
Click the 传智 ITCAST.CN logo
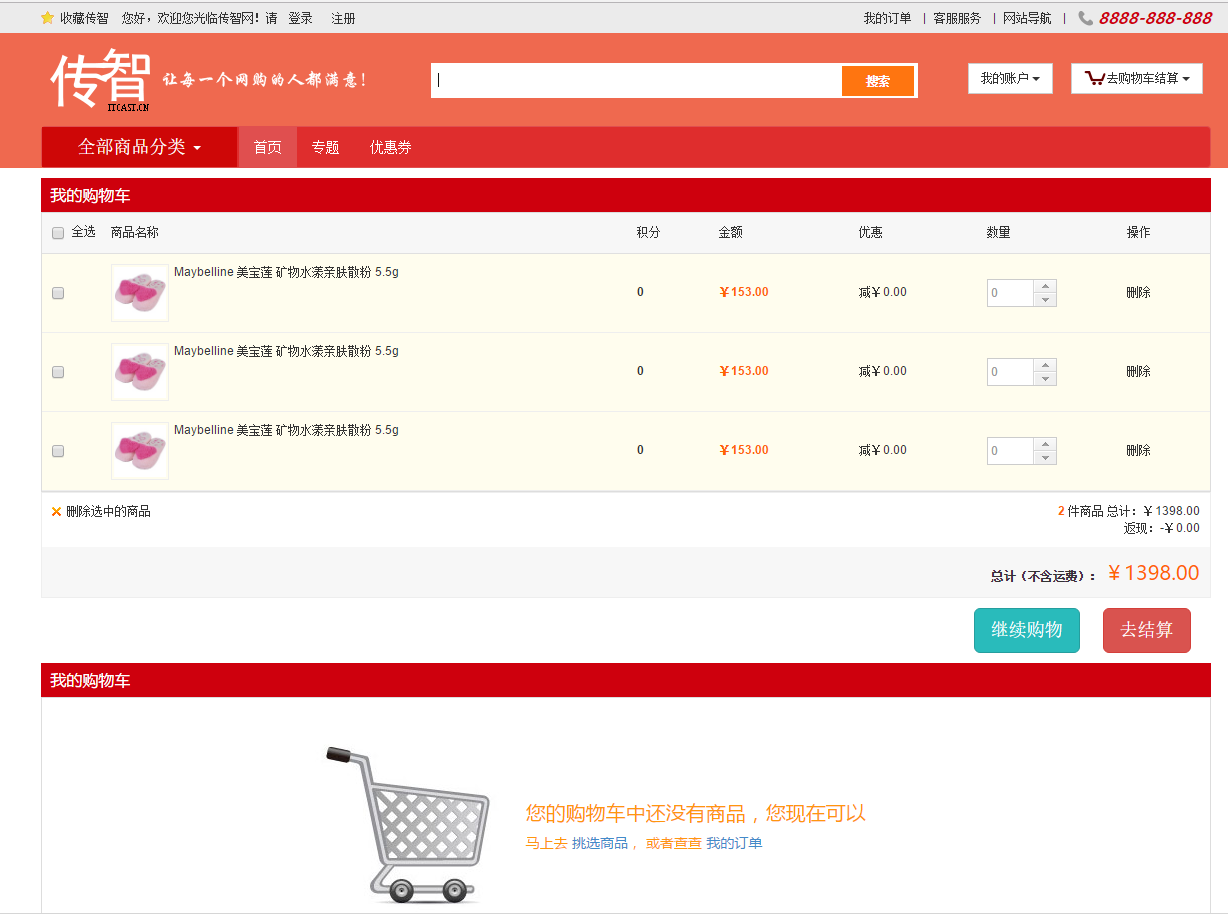coord(100,78)
